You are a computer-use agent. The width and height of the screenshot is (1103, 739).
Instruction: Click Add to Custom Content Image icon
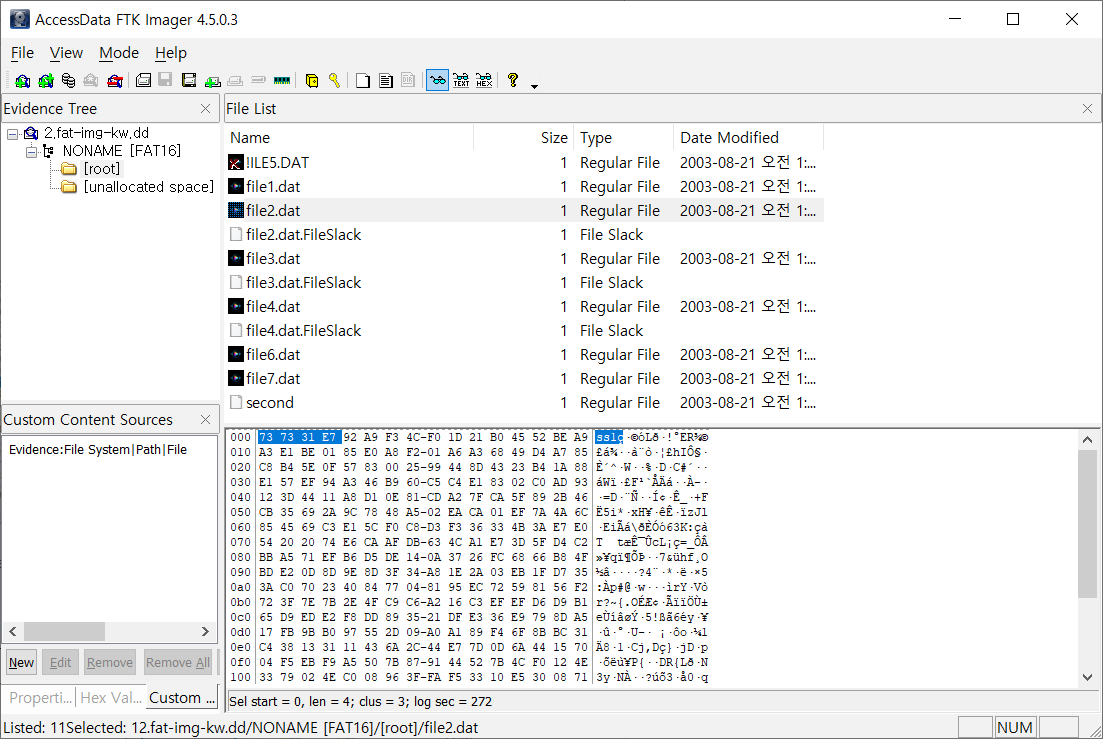[x=212, y=82]
